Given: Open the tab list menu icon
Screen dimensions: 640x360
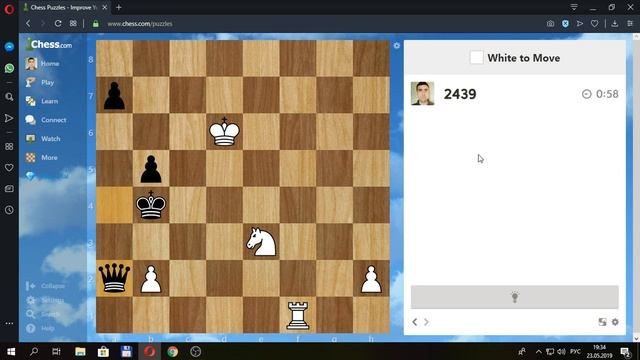Looking at the screenshot, I should click(x=574, y=7).
